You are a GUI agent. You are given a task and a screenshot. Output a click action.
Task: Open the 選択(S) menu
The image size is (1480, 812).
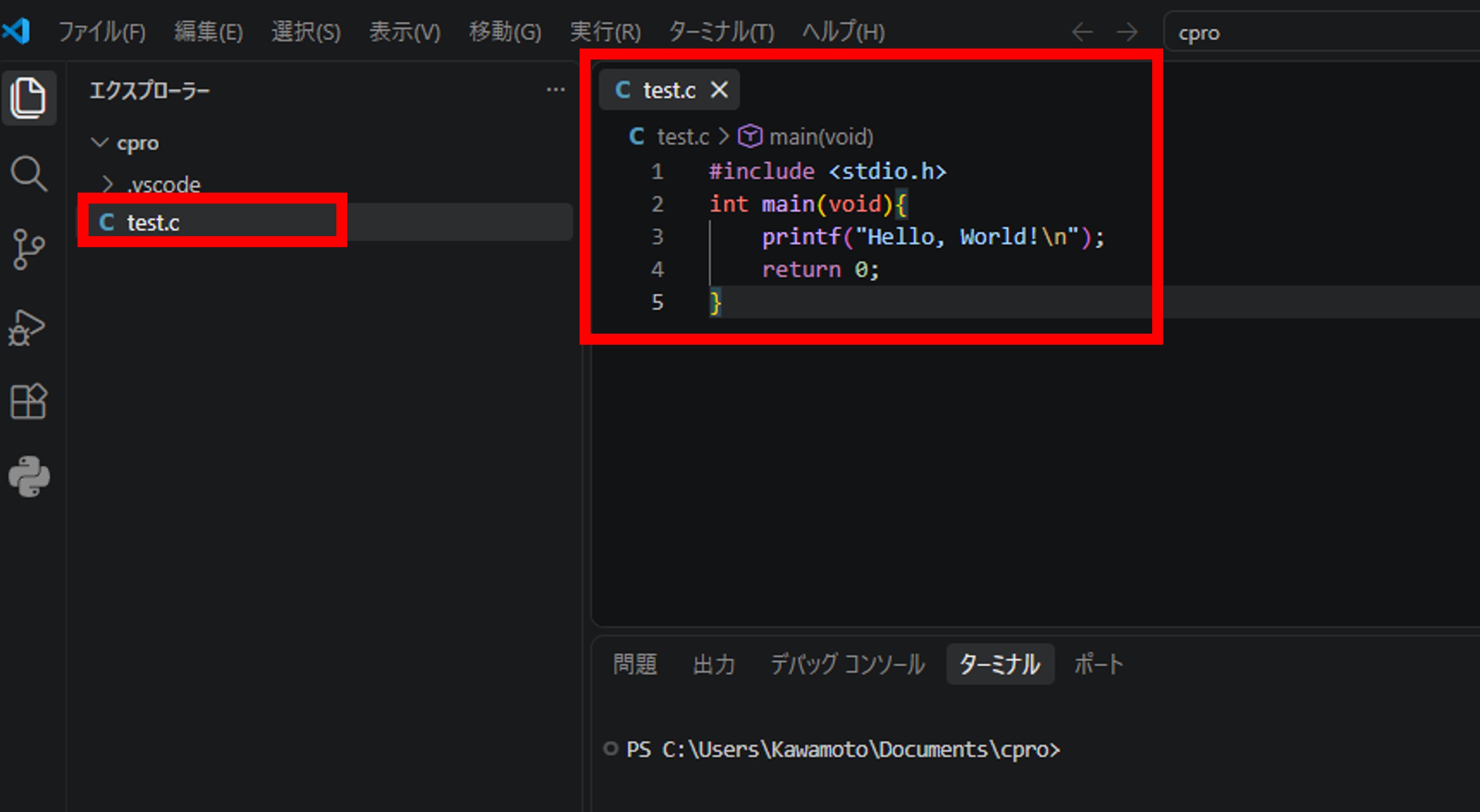coord(306,32)
